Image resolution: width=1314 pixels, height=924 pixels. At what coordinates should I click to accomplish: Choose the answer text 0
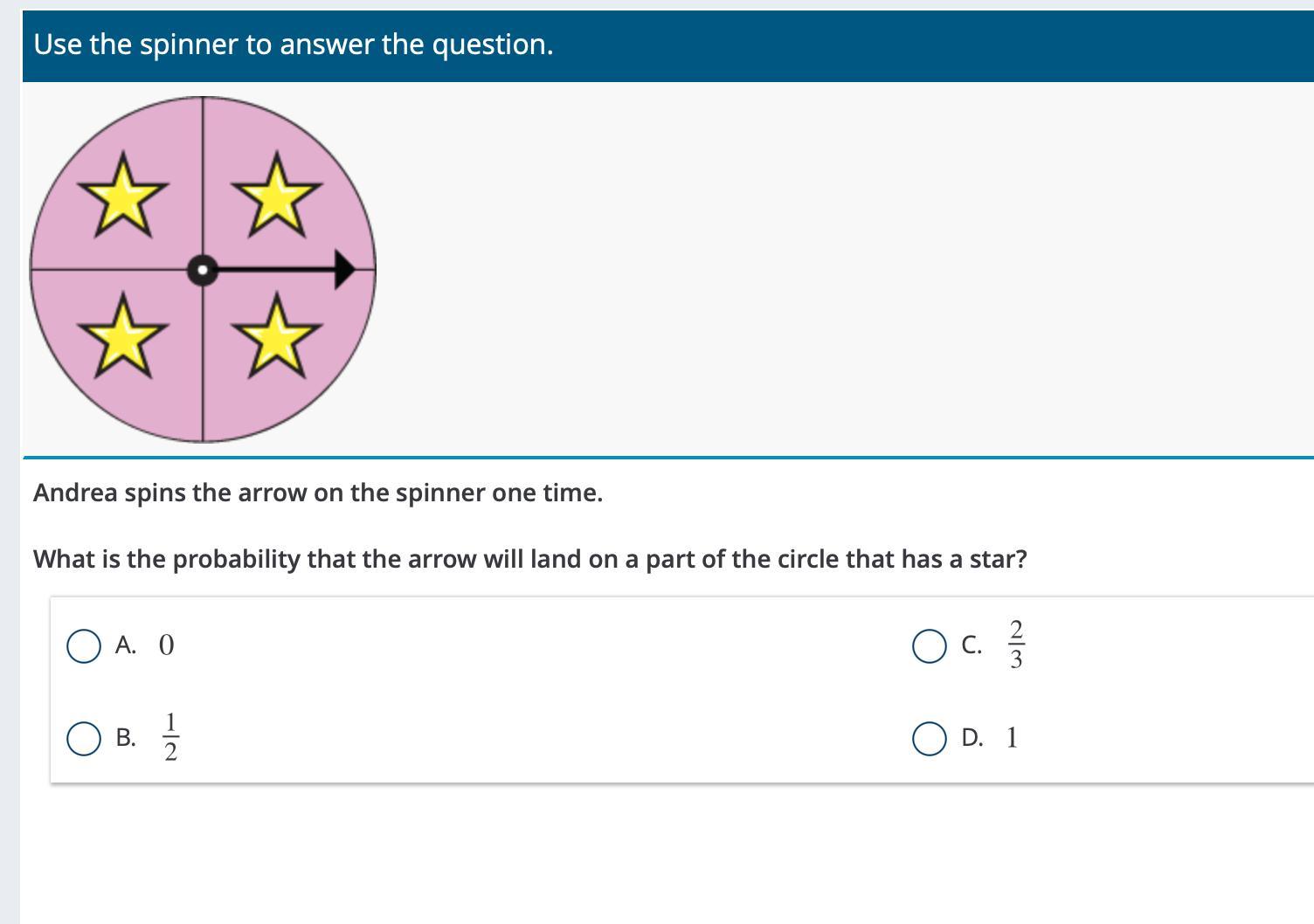click(x=167, y=645)
